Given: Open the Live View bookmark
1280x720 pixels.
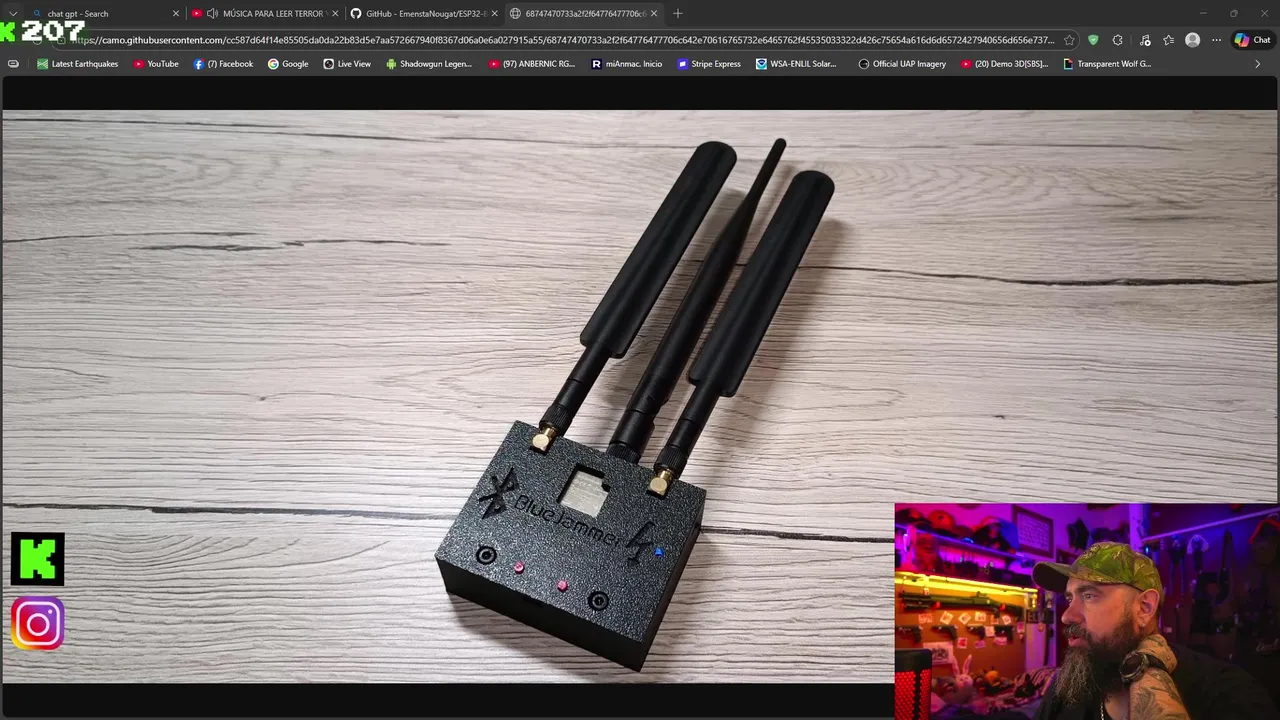Looking at the screenshot, I should click(x=347, y=64).
